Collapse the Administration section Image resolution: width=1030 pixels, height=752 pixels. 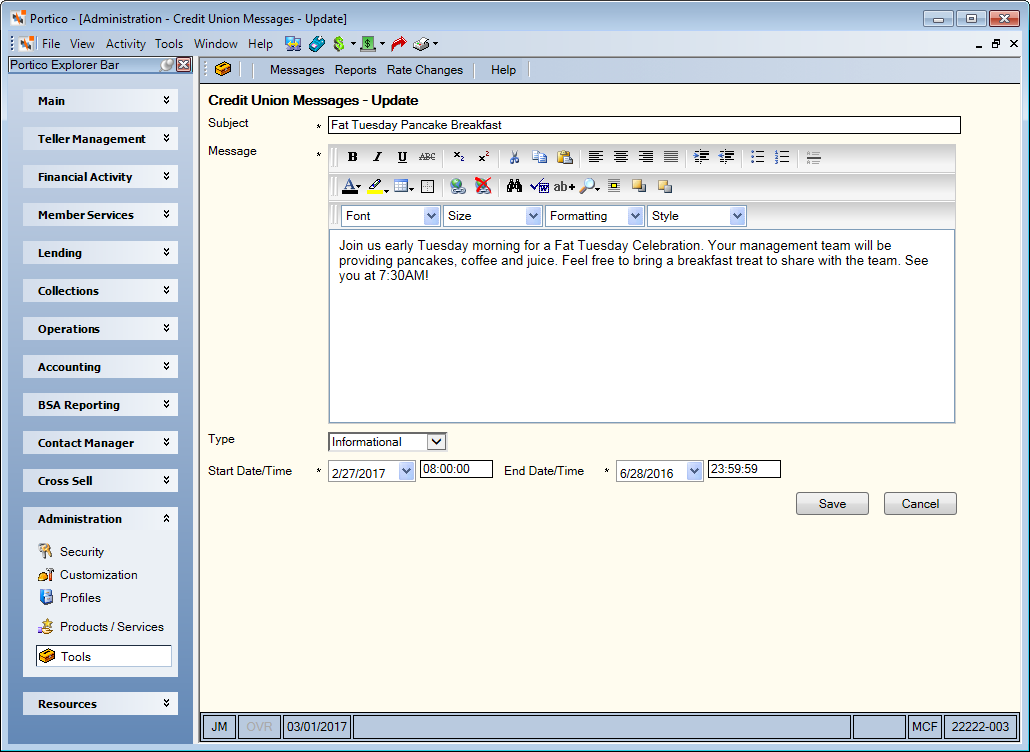tap(101, 519)
